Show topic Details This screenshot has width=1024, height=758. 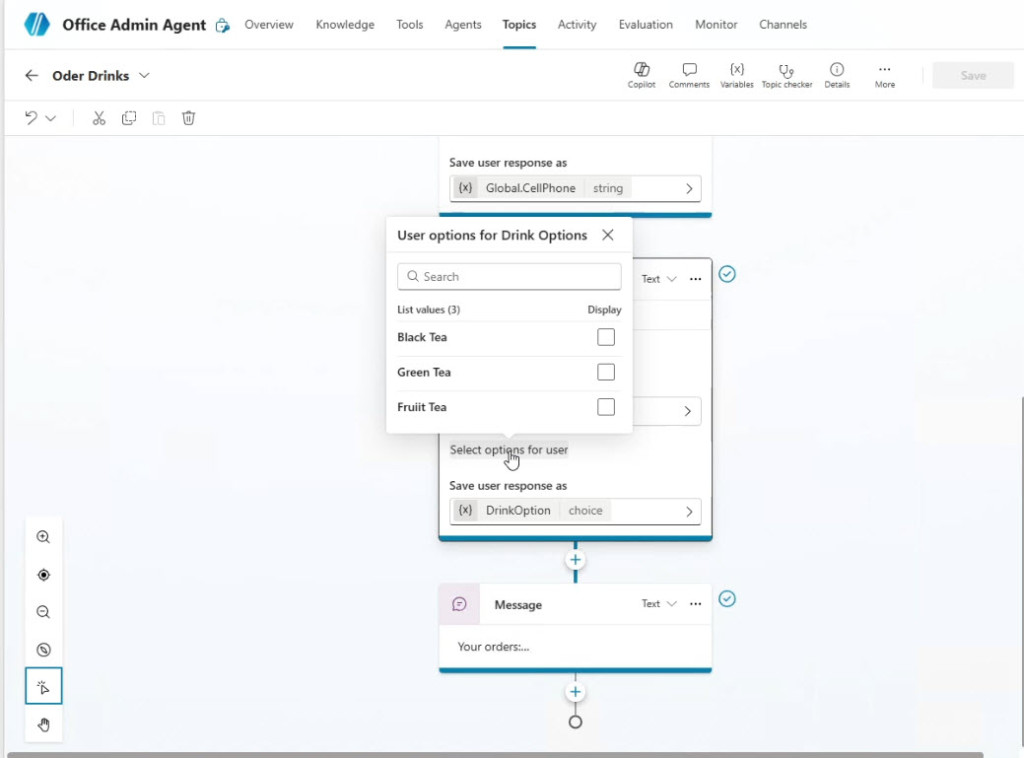[x=837, y=75]
